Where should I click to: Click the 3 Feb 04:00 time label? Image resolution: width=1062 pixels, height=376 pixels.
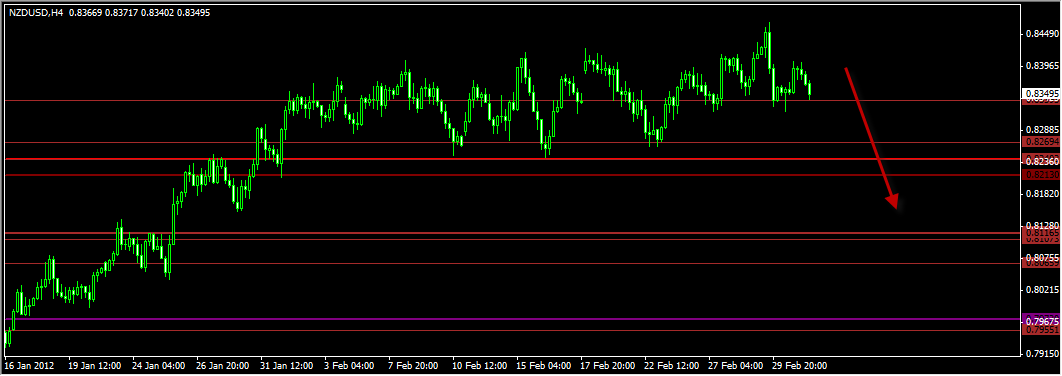(x=349, y=365)
